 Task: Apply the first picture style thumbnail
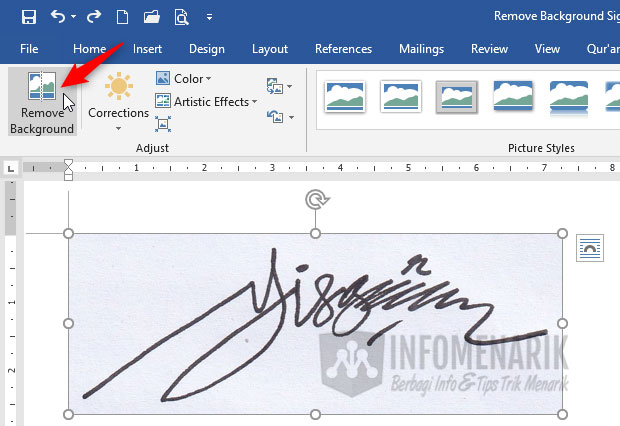[345, 96]
